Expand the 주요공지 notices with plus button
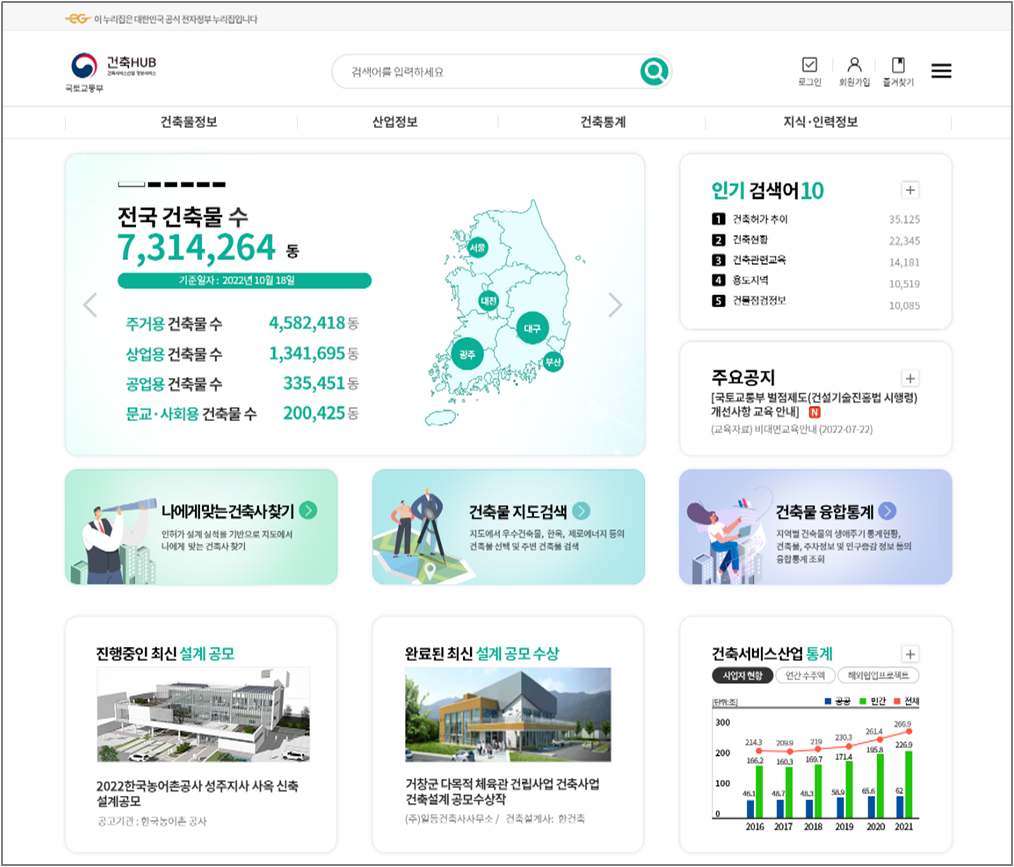Viewport: 1014px width, 867px height. pyautogui.click(x=910, y=378)
